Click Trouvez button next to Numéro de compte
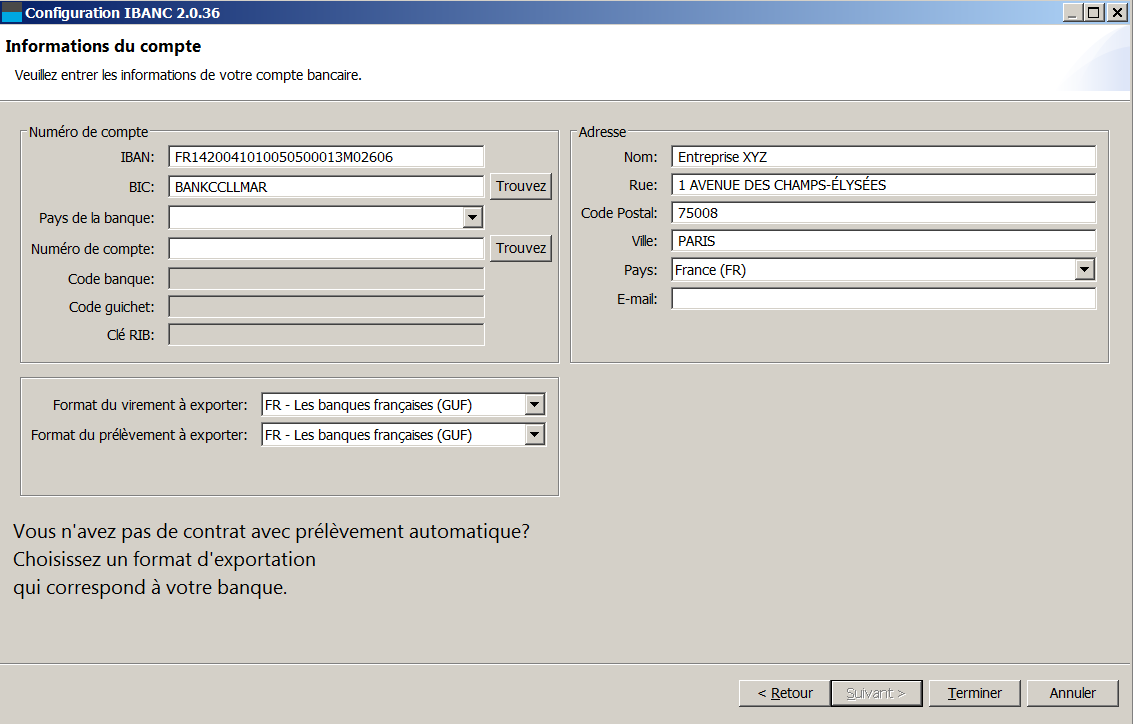 point(520,249)
